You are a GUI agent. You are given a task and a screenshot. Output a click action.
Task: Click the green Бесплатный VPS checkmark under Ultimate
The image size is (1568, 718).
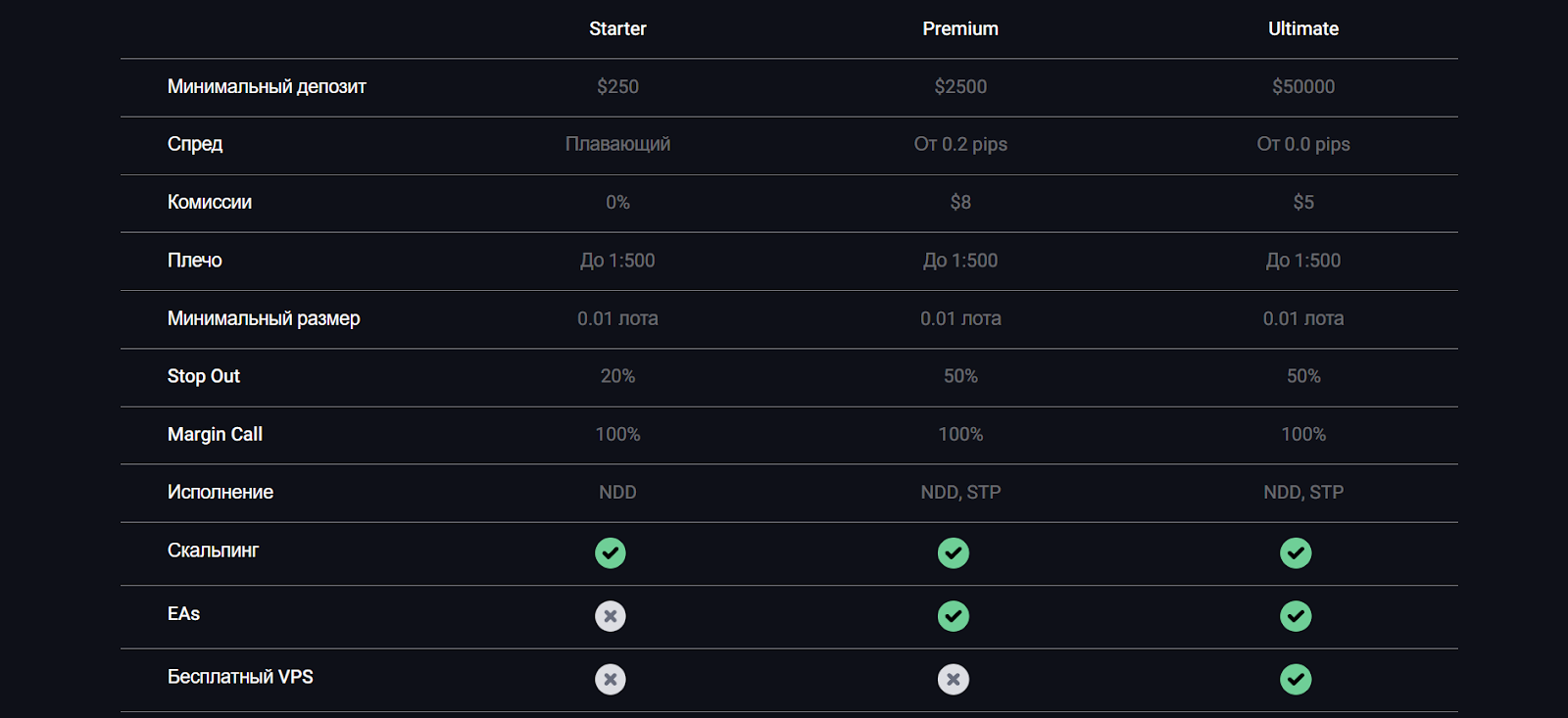point(1296,679)
